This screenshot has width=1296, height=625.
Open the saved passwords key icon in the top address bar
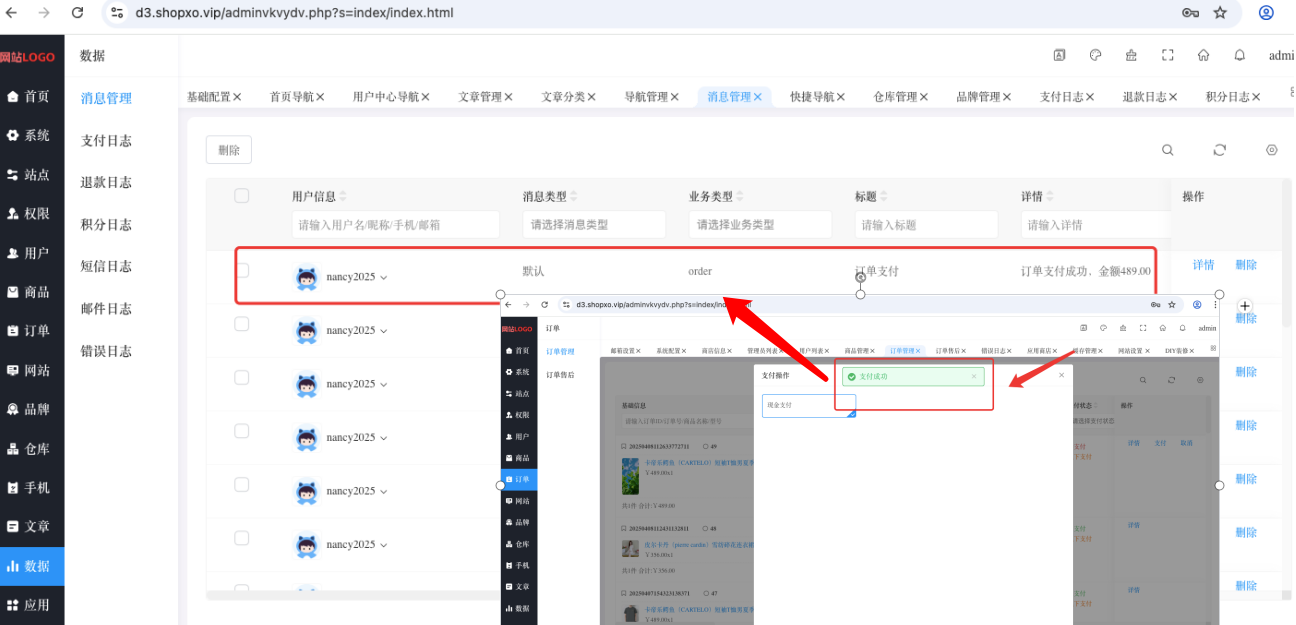pos(1190,13)
